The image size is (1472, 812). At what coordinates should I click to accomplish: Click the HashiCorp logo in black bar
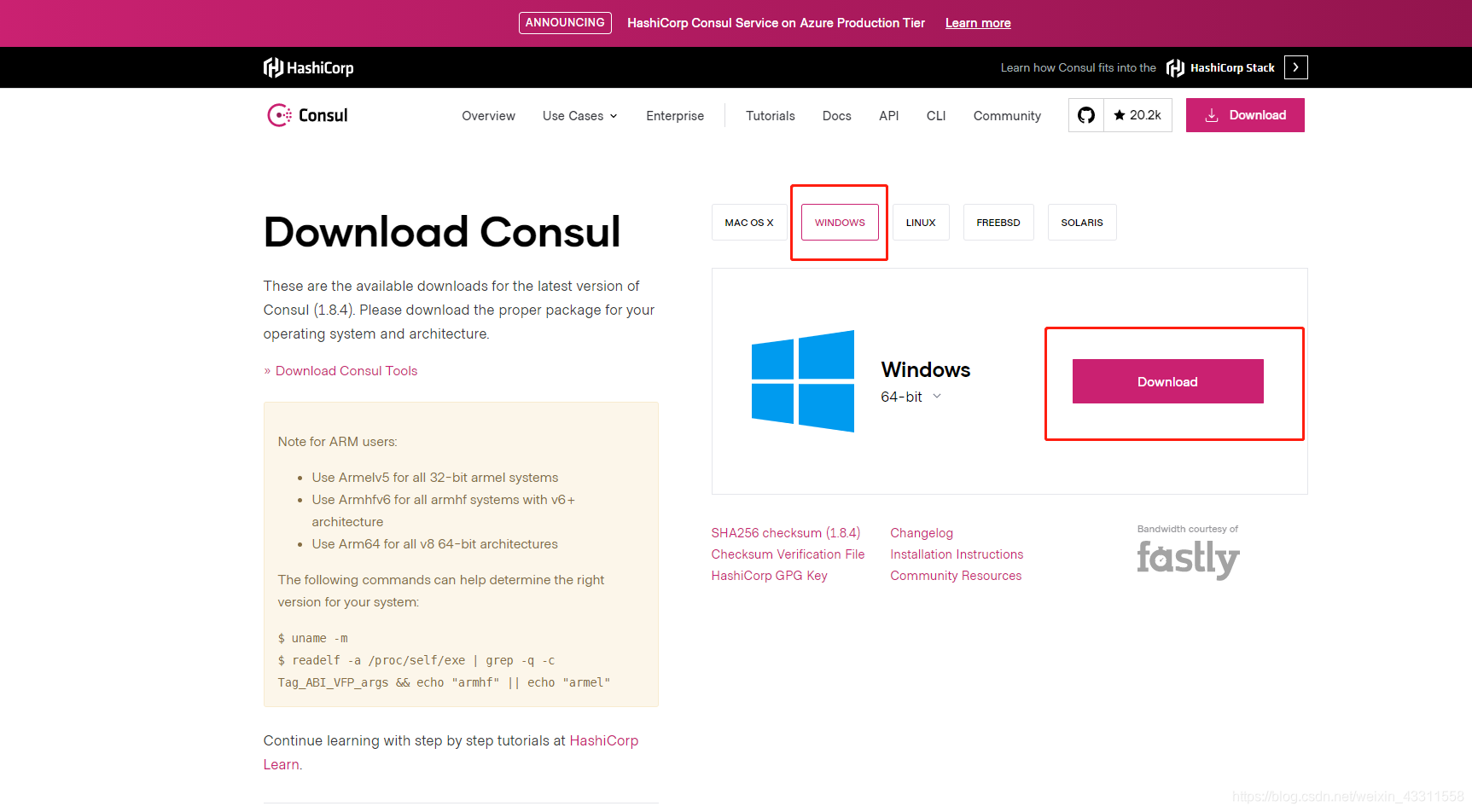308,67
